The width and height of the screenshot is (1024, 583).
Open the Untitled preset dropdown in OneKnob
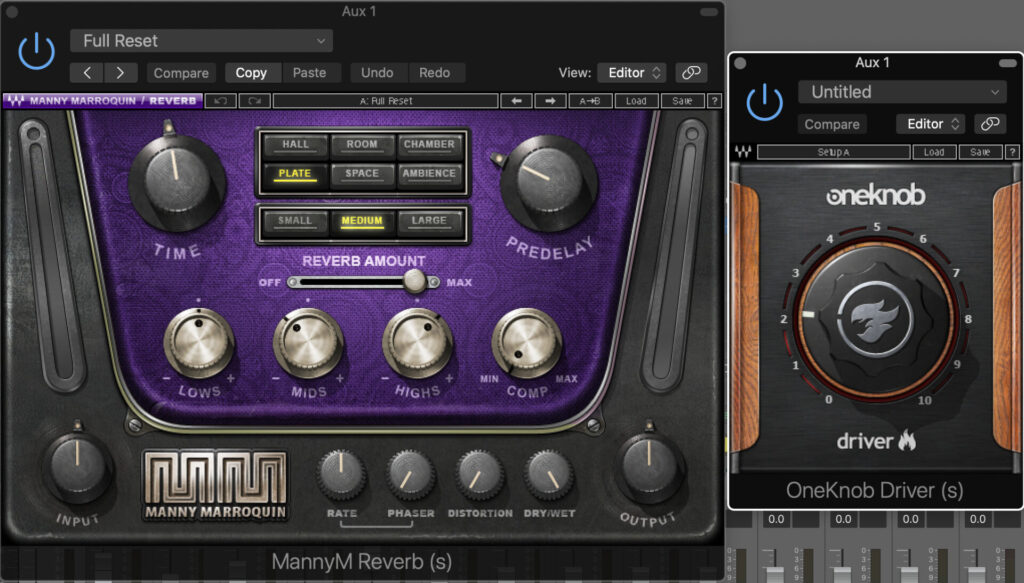click(x=902, y=91)
